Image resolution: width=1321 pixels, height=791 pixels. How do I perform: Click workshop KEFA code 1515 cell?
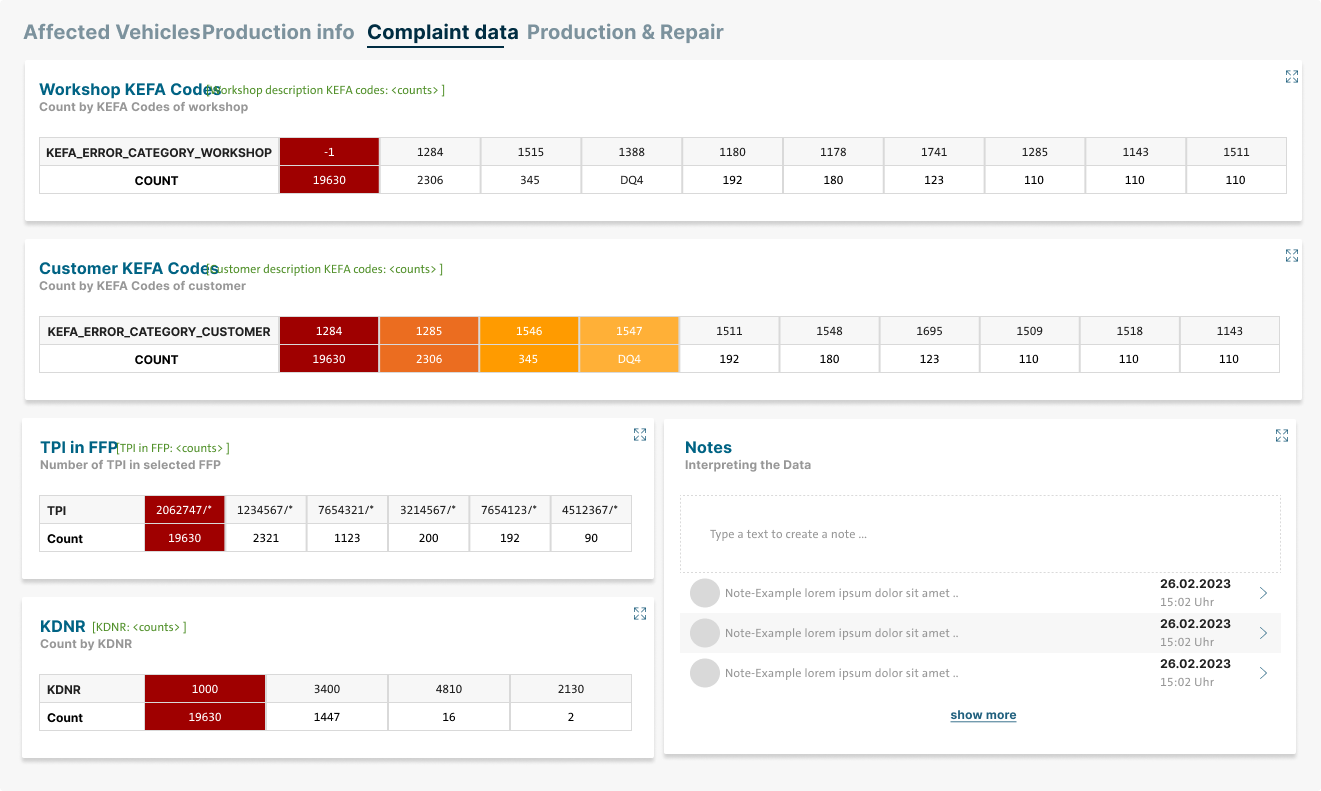[x=531, y=152]
